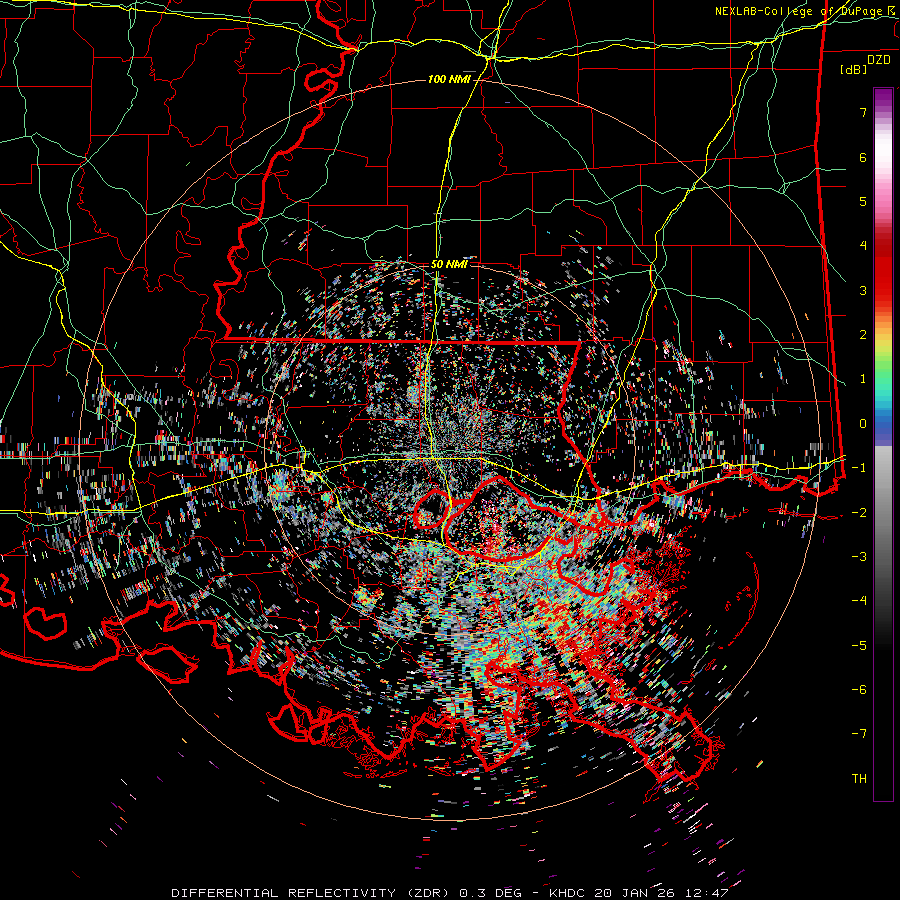Click the -4 value on color scale
The width and height of the screenshot is (900, 900).
[859, 600]
